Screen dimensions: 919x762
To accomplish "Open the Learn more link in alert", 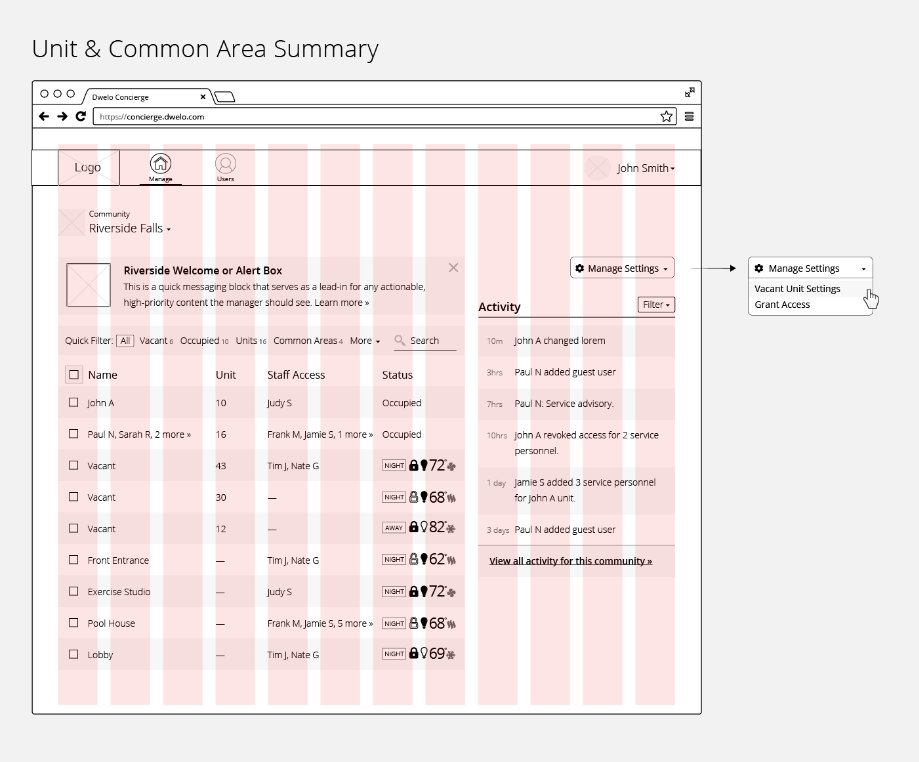I will point(342,302).
